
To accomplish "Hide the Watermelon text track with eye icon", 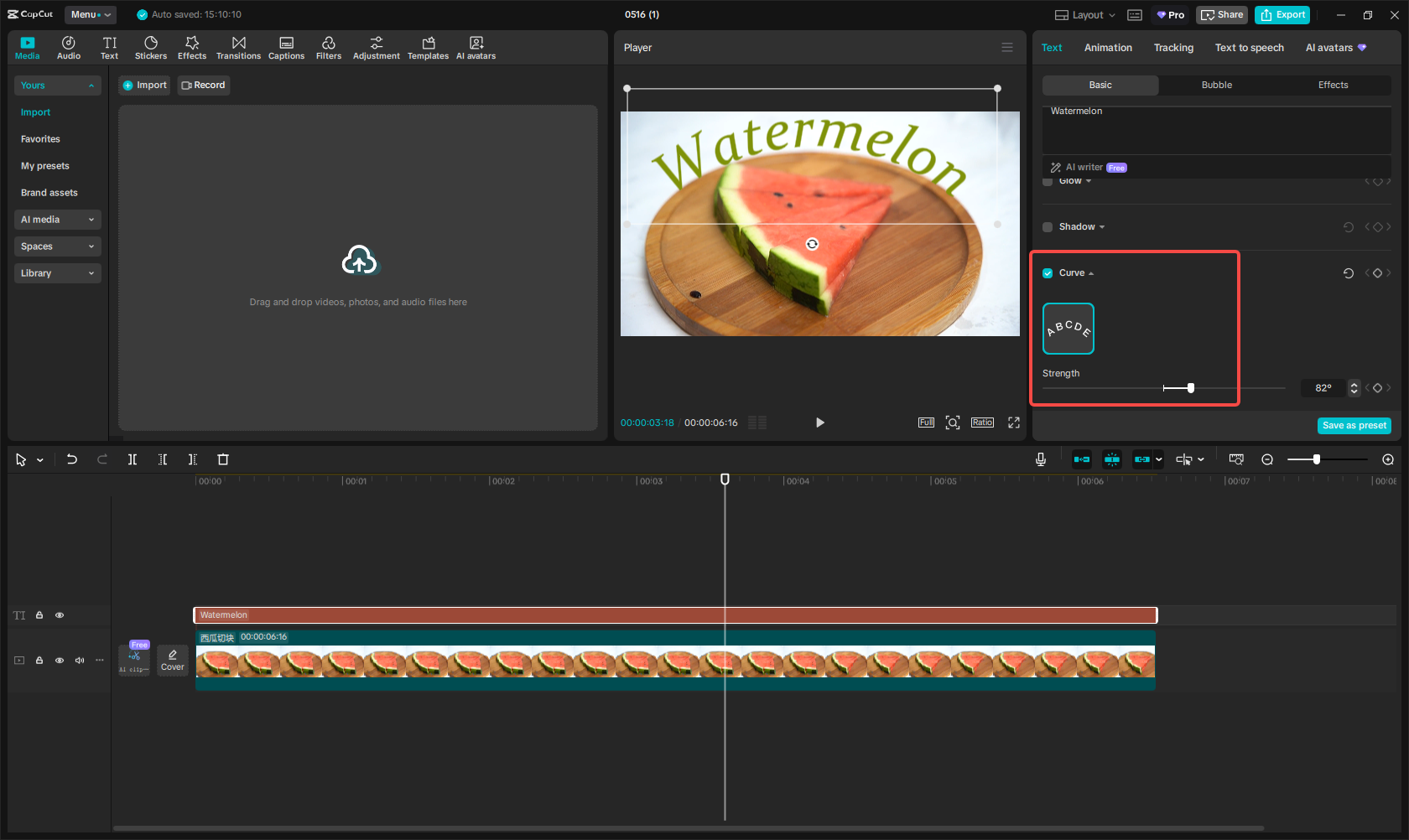I will (60, 615).
